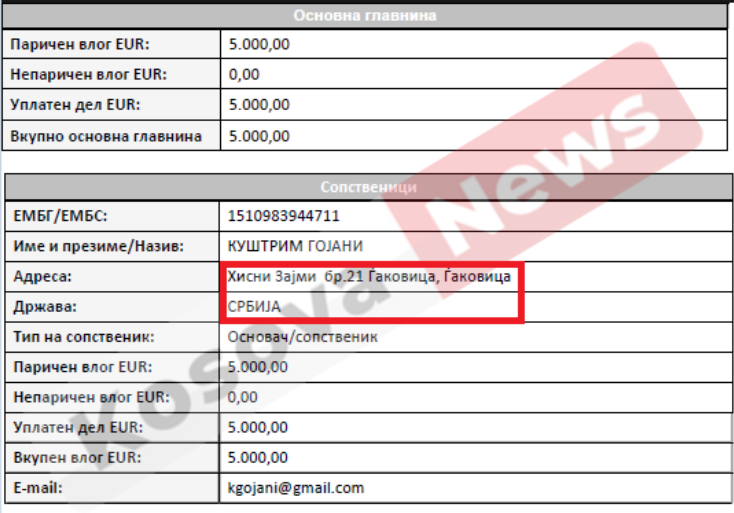Select the Основач/сопственик owner type value
The width and height of the screenshot is (734, 513).
pos(303,337)
